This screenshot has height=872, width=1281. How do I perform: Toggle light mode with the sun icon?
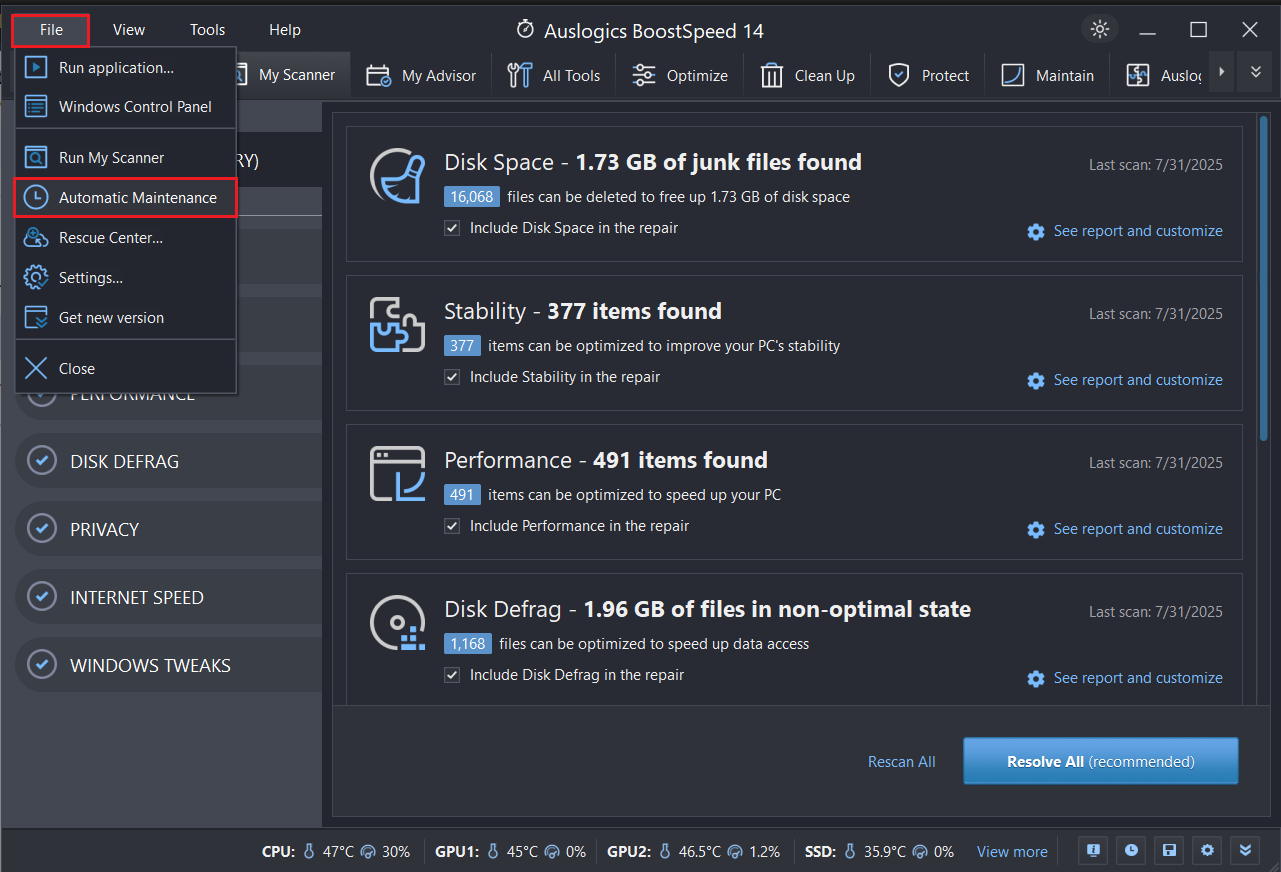pos(1098,29)
